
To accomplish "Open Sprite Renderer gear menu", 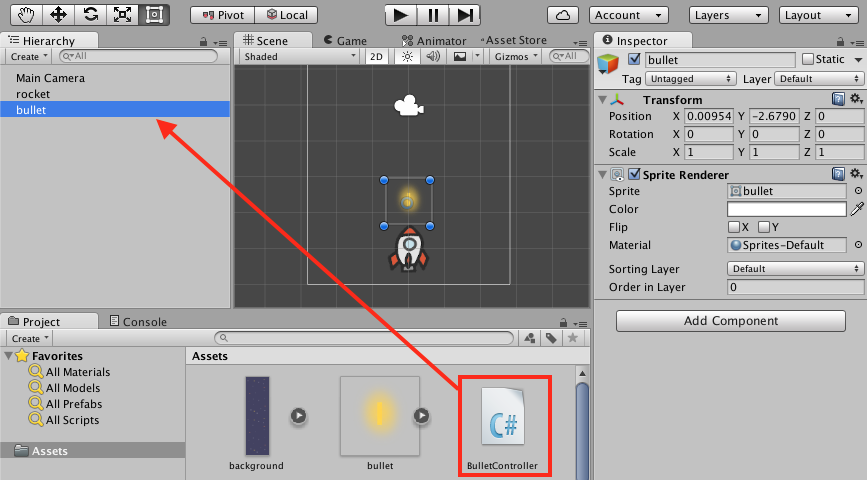I will click(856, 174).
